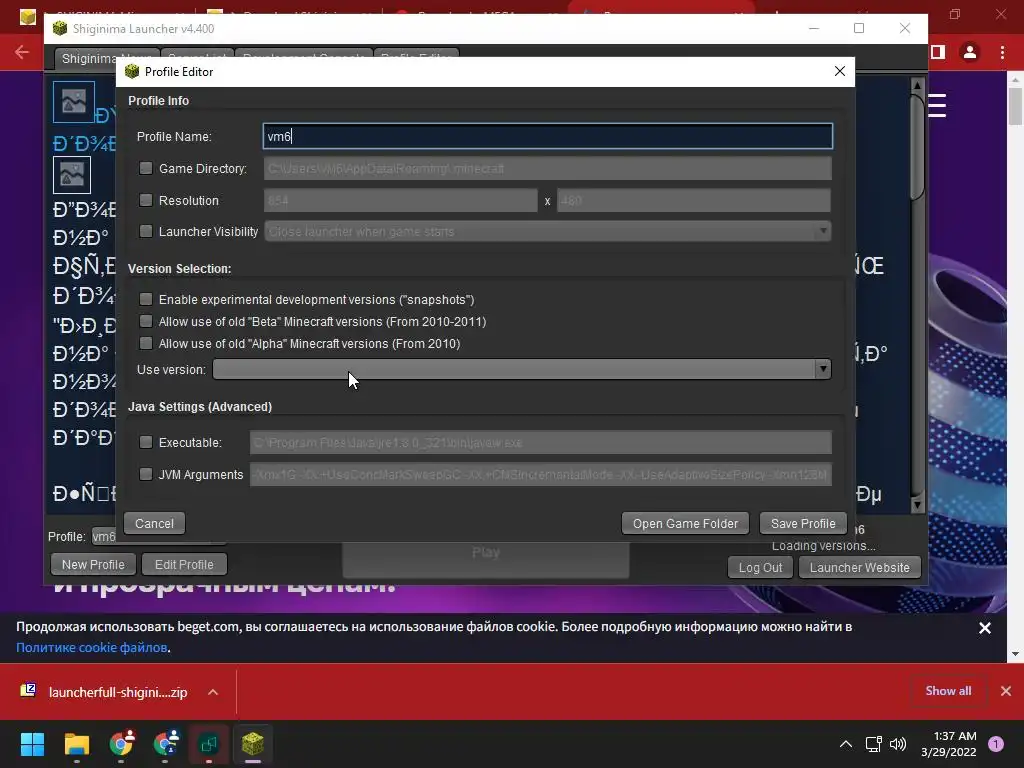Image resolution: width=1024 pixels, height=768 pixels.
Task: Open the Profile dropdown in launcher
Action: pyautogui.click(x=104, y=536)
